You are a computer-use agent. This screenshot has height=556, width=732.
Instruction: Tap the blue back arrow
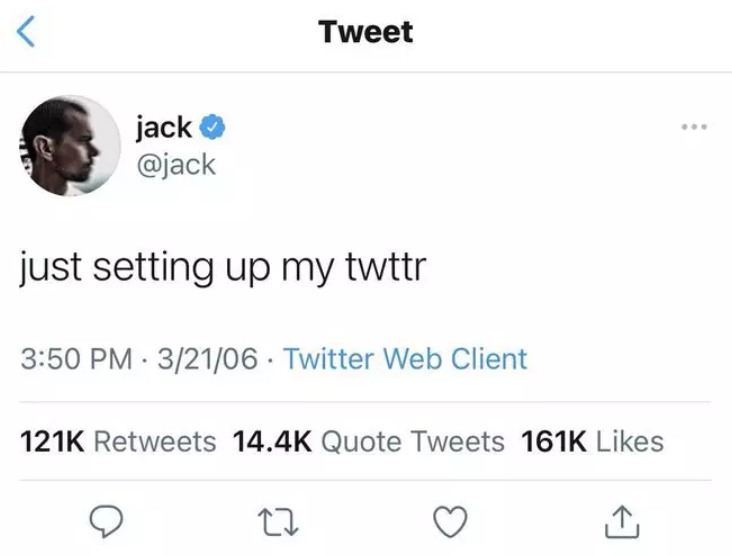pyautogui.click(x=26, y=31)
